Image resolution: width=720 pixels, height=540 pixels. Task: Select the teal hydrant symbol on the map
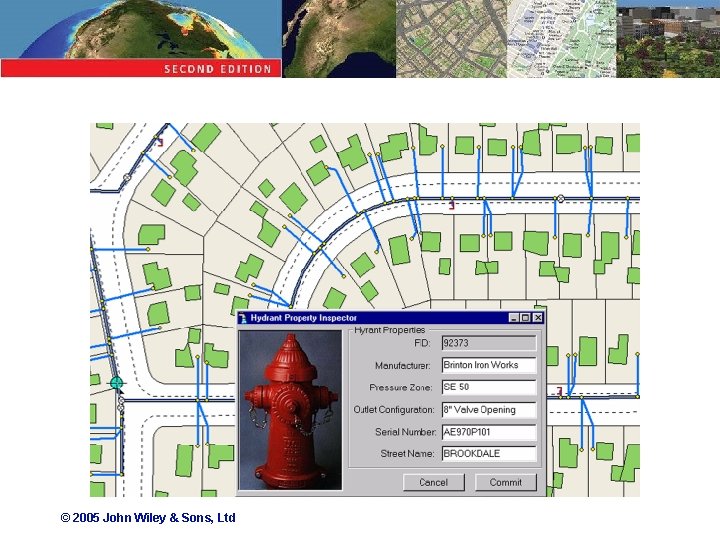[116, 382]
